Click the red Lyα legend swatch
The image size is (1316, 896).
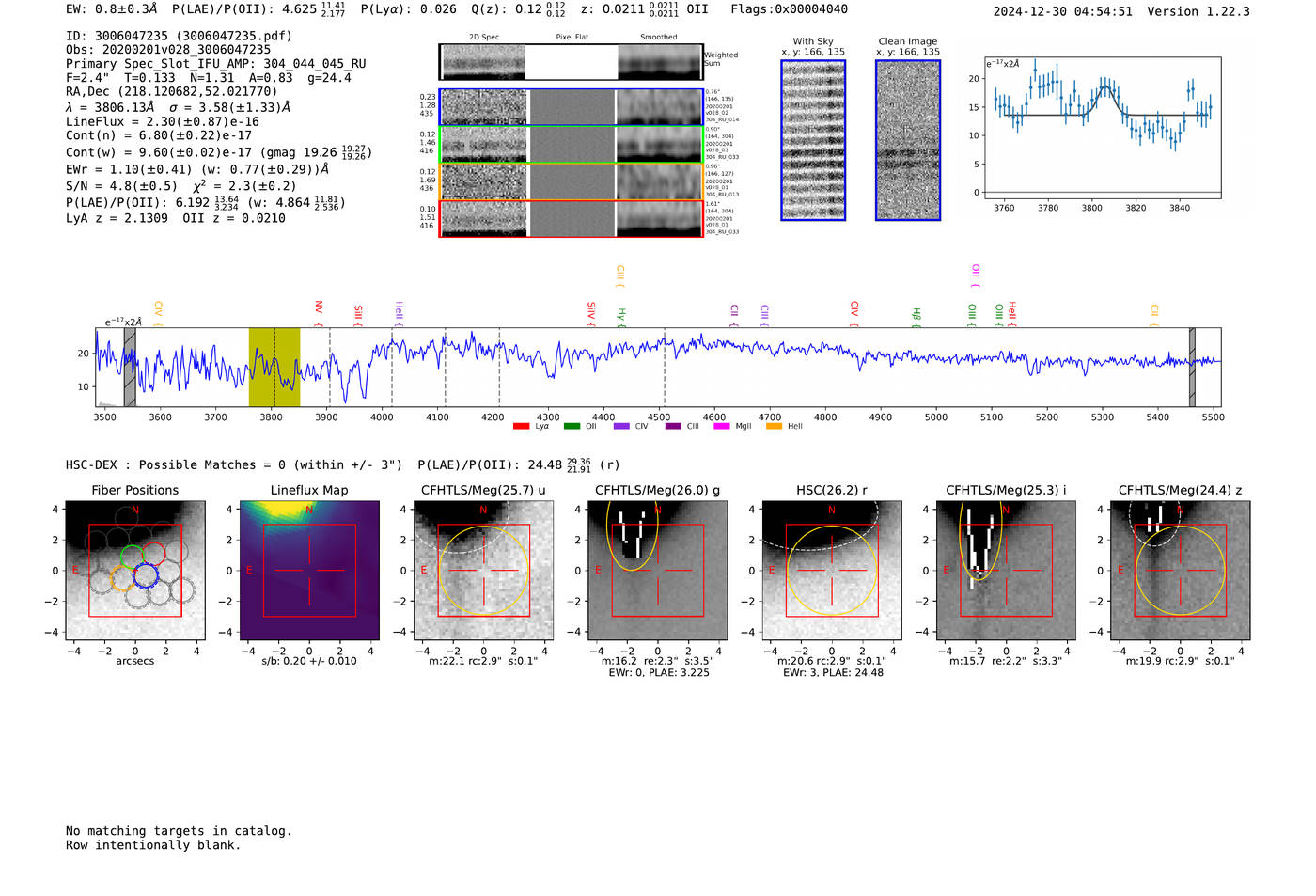522,427
